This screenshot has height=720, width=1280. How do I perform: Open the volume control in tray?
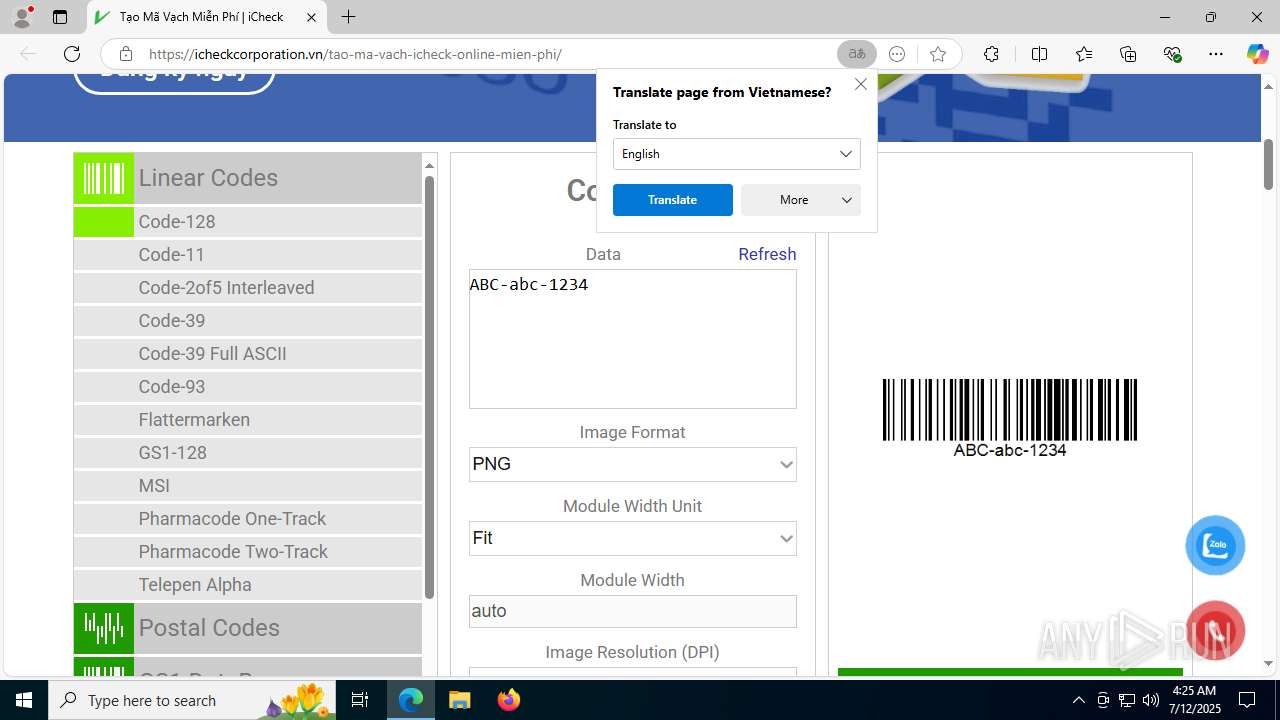(1150, 700)
